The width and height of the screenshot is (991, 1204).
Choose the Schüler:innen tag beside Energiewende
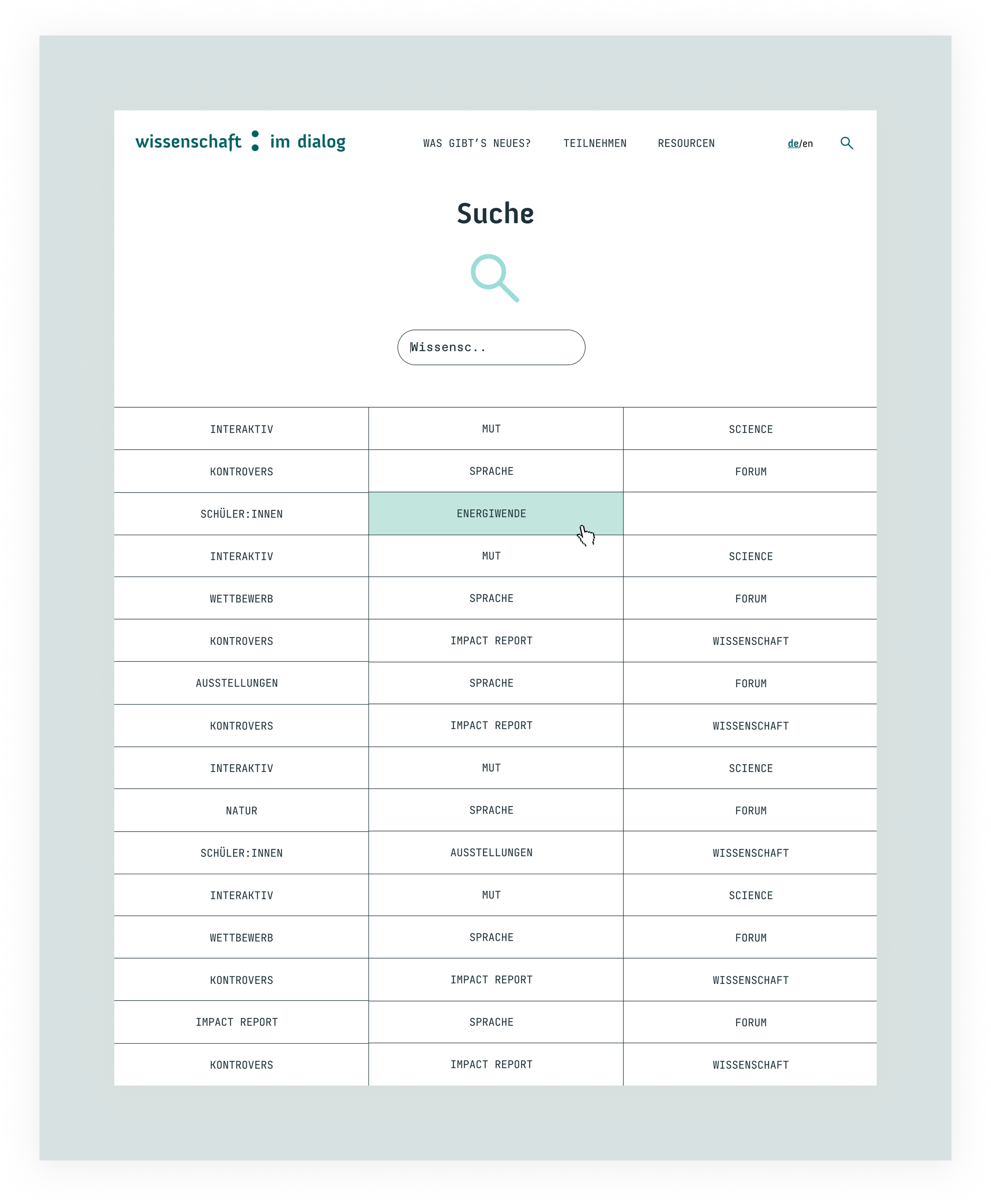(x=241, y=514)
